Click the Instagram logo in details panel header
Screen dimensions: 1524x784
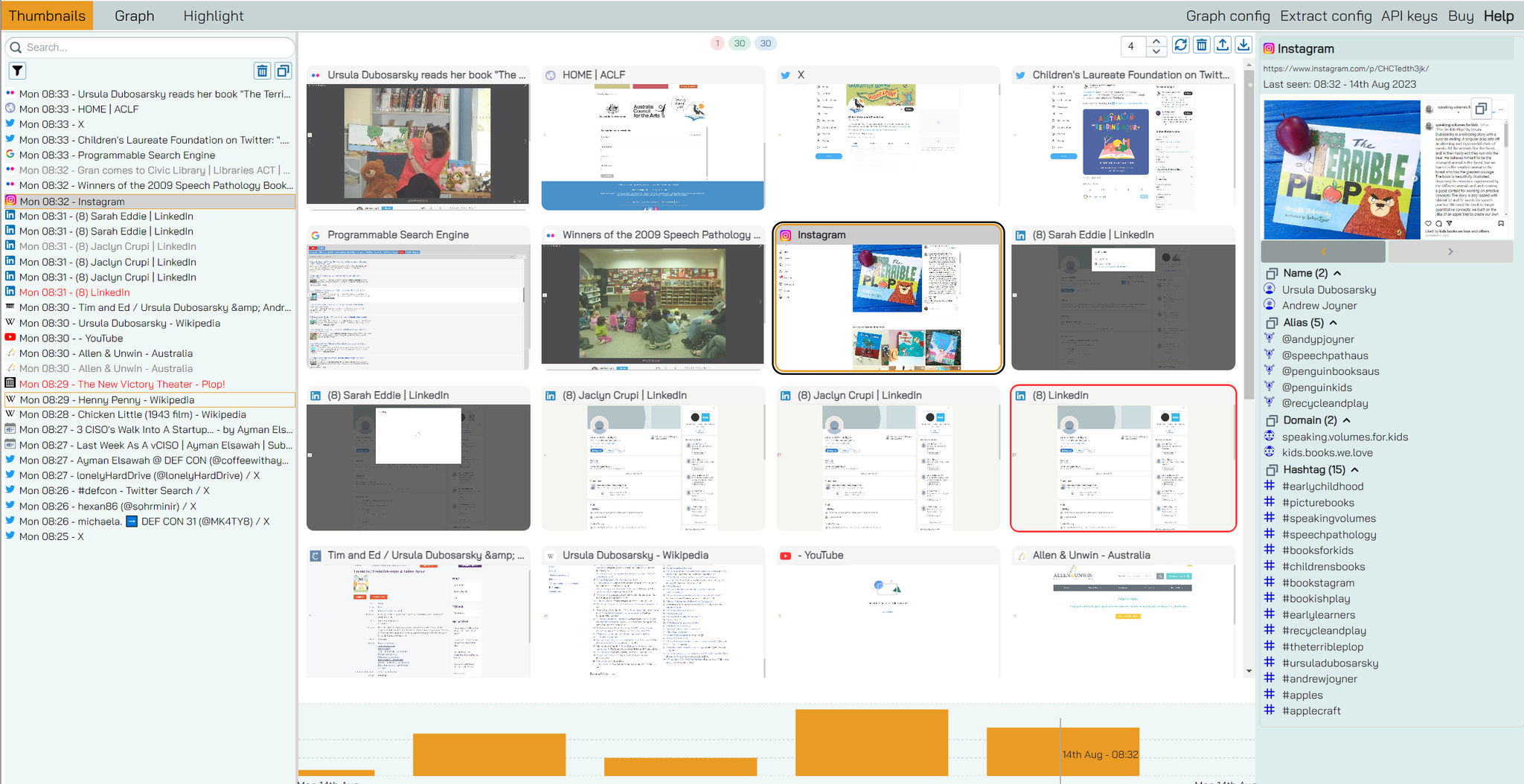pyautogui.click(x=1270, y=48)
